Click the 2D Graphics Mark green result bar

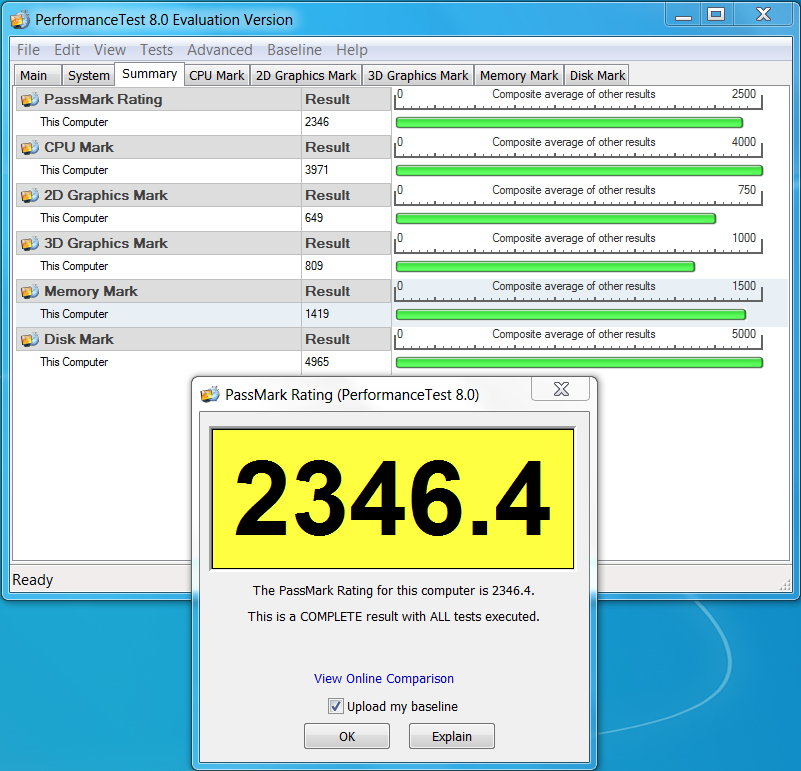pos(556,219)
